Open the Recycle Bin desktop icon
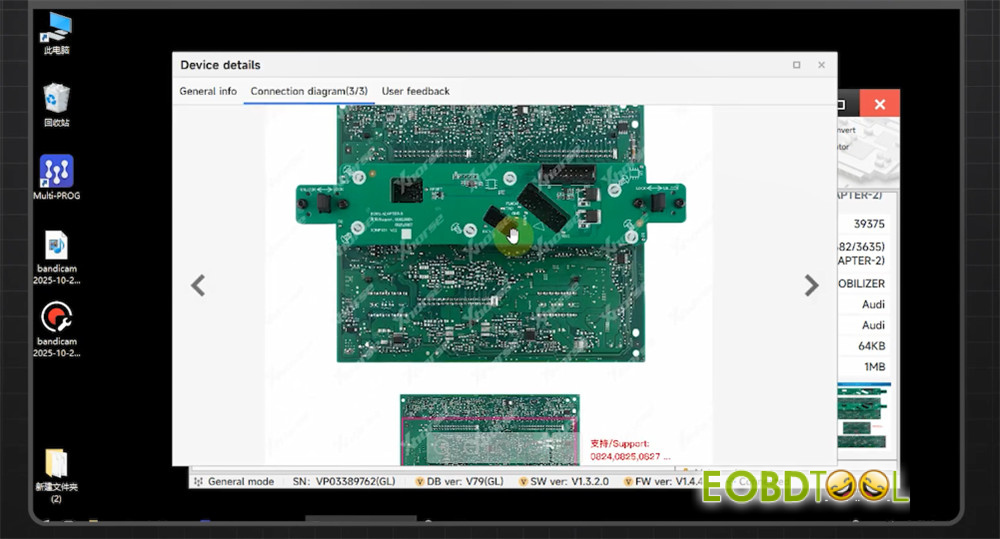The width and height of the screenshot is (1000, 539). click(x=56, y=105)
